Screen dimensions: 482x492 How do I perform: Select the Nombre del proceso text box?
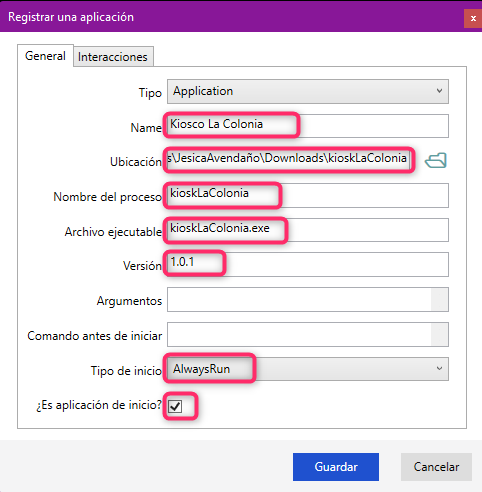pos(308,195)
